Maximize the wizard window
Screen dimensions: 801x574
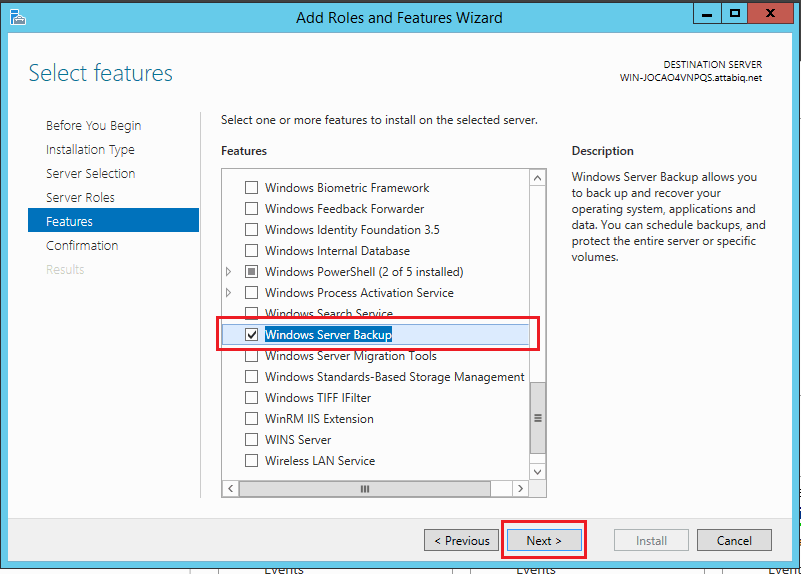[734, 14]
